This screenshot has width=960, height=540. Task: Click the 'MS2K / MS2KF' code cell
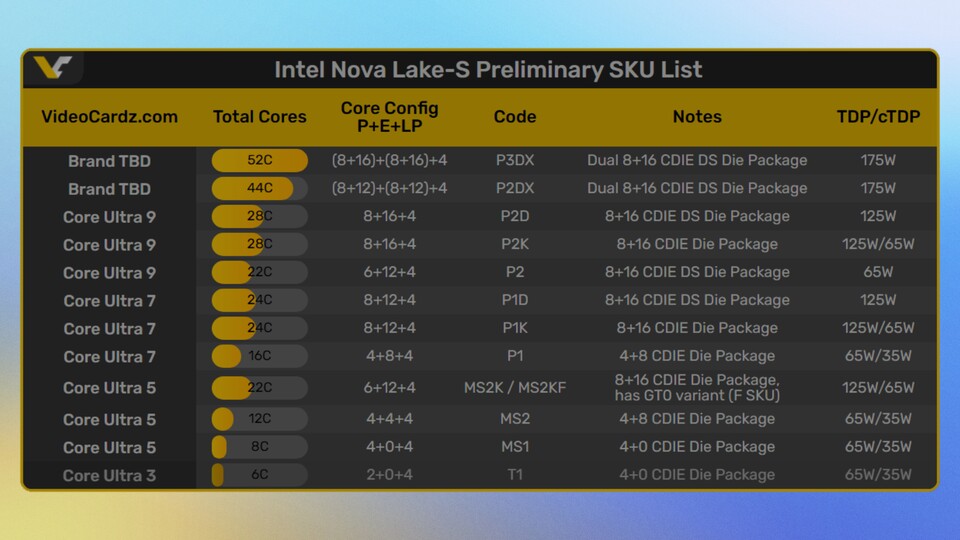[x=515, y=388]
